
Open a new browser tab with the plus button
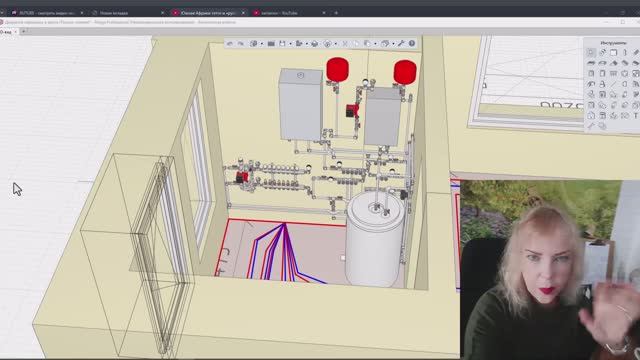[x=336, y=13]
